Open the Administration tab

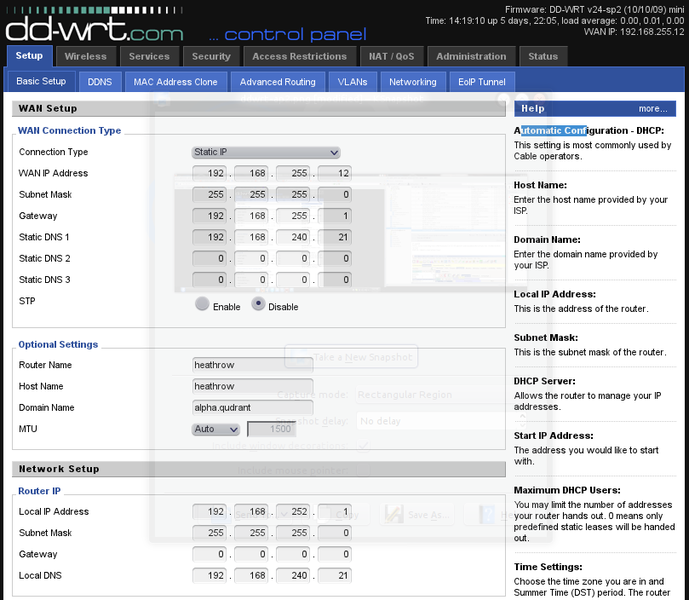click(471, 56)
